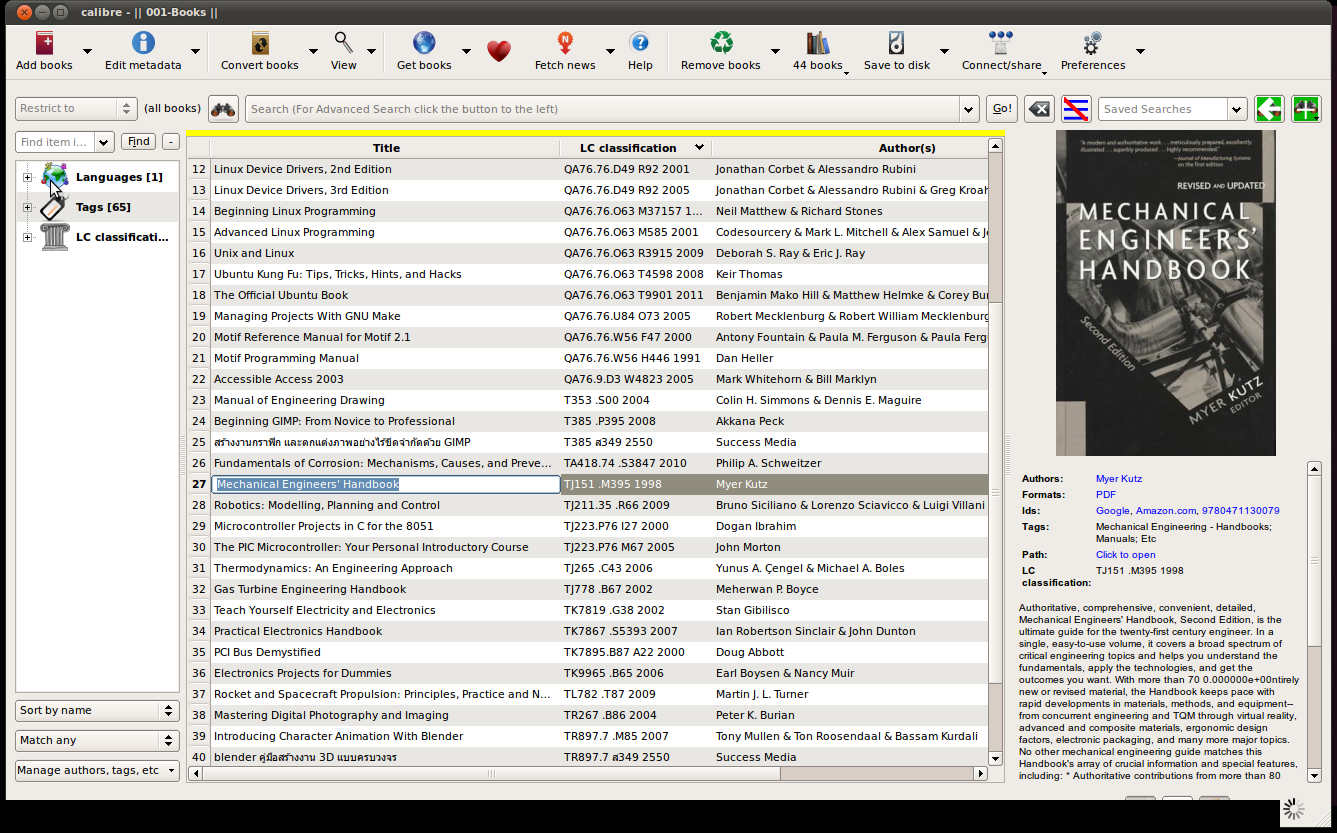Open the Sort by name dropdown
Viewport: 1337px width, 833px height.
pos(97,710)
